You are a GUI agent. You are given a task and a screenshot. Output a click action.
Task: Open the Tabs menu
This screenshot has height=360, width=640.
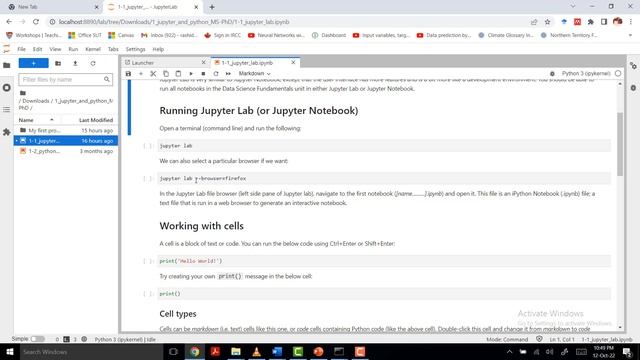pyautogui.click(x=113, y=49)
